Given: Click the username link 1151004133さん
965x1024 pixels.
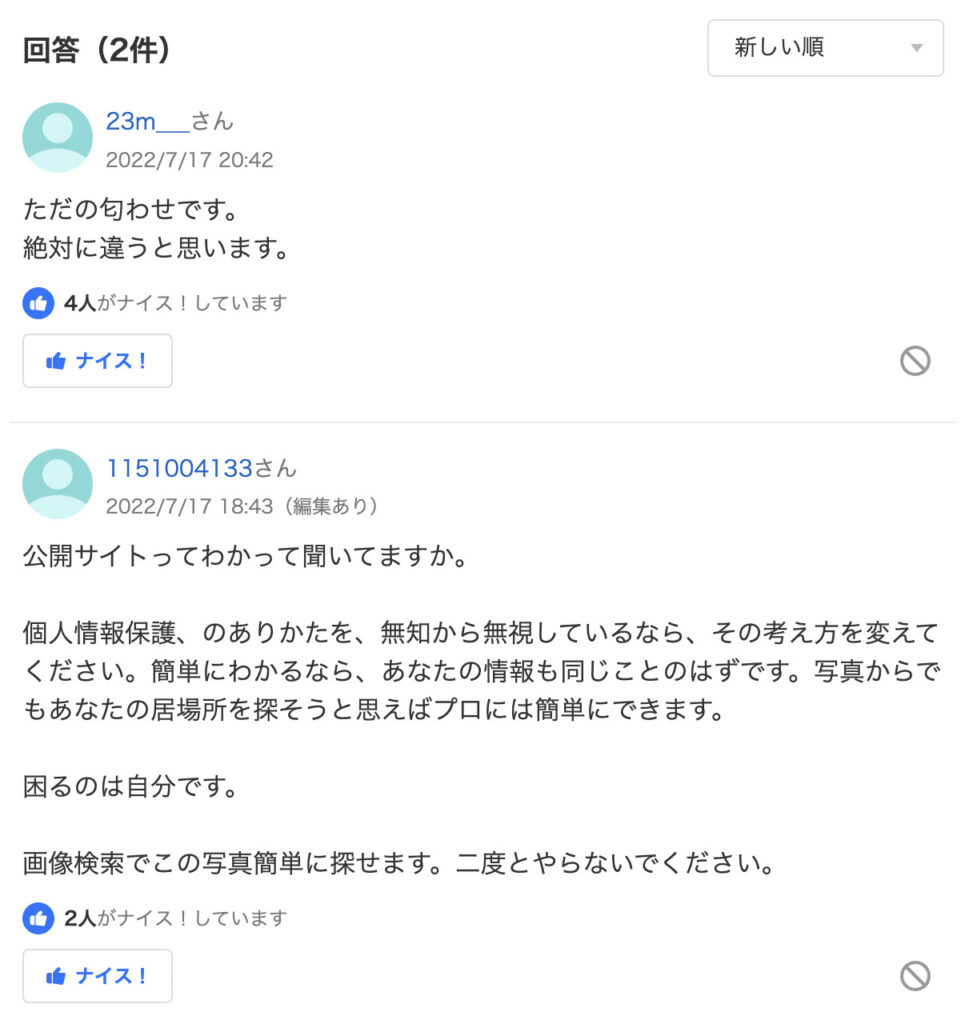Looking at the screenshot, I should pos(201,468).
